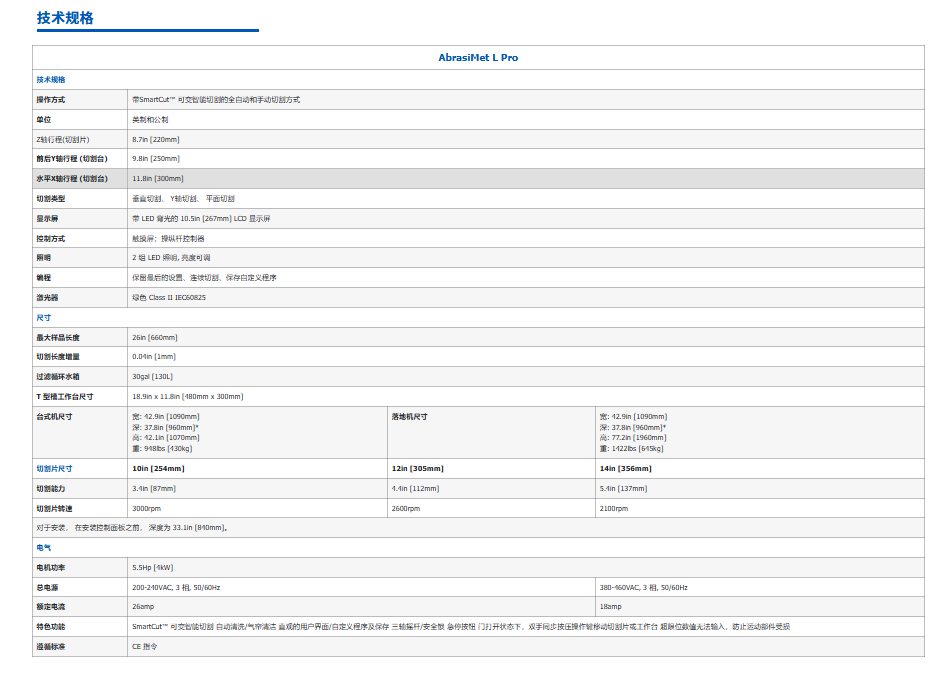
Task: Select the value 380-460VAC, 3 相, 50/60Hz
Action: tap(644, 588)
